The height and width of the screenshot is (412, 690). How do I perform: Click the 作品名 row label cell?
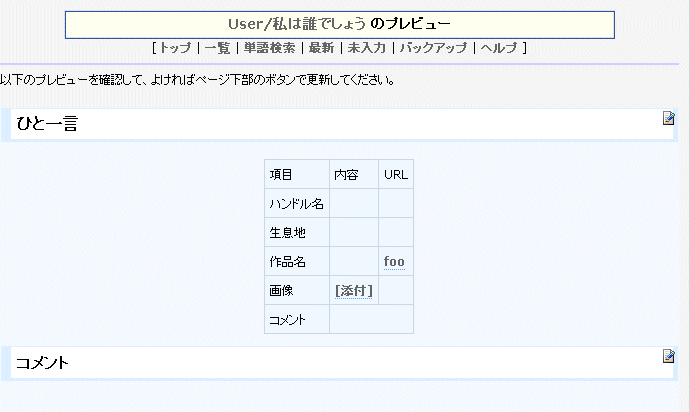click(x=287, y=262)
